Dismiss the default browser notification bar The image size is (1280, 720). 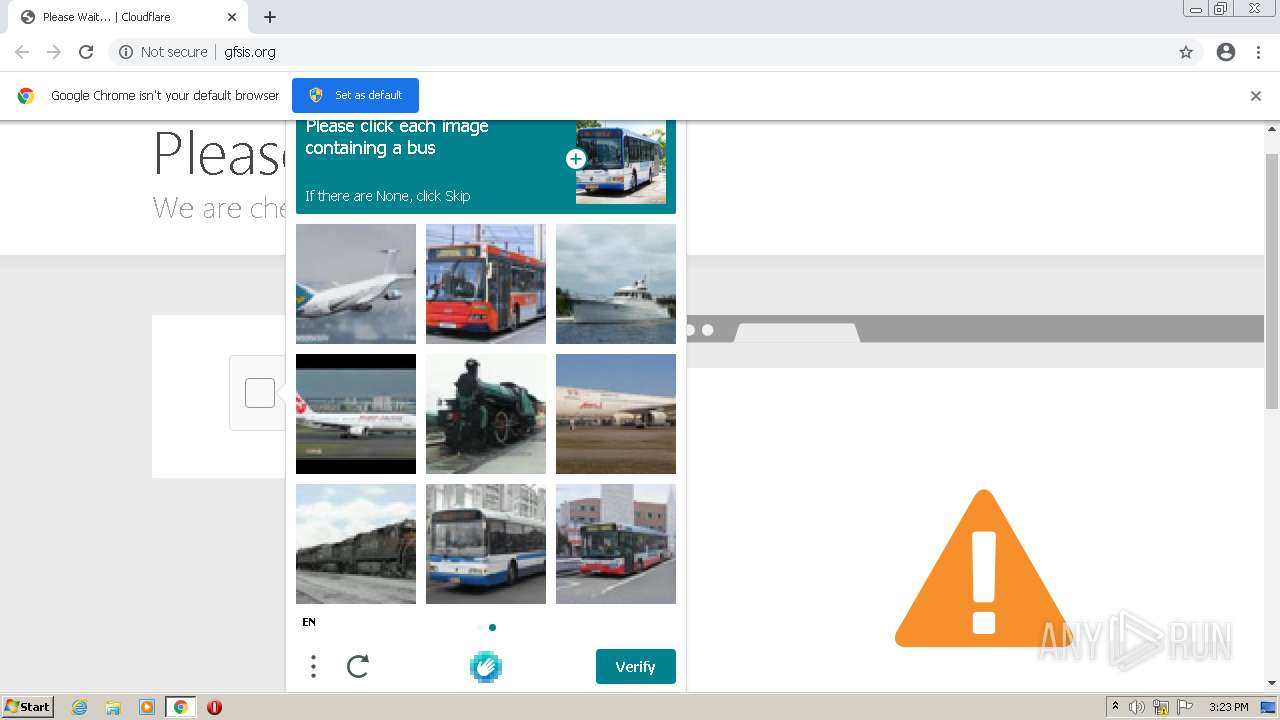pyautogui.click(x=1256, y=96)
